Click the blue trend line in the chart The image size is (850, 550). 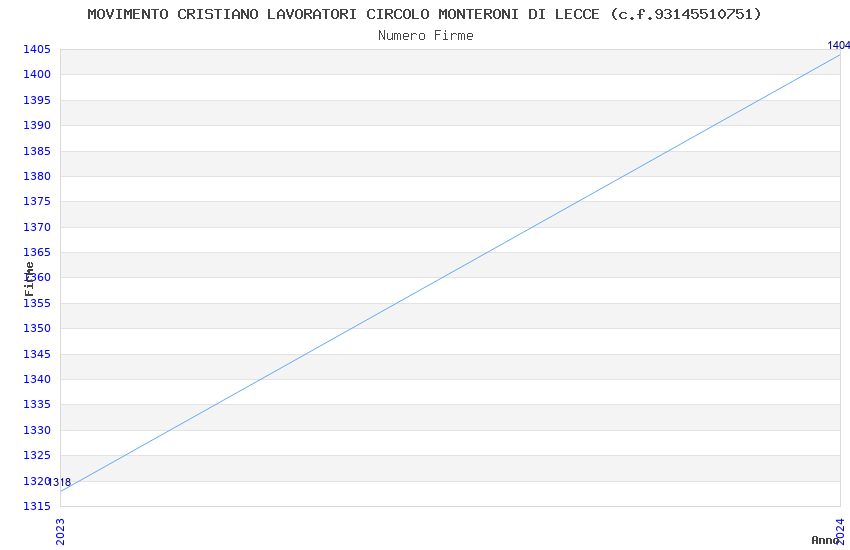[x=450, y=273]
